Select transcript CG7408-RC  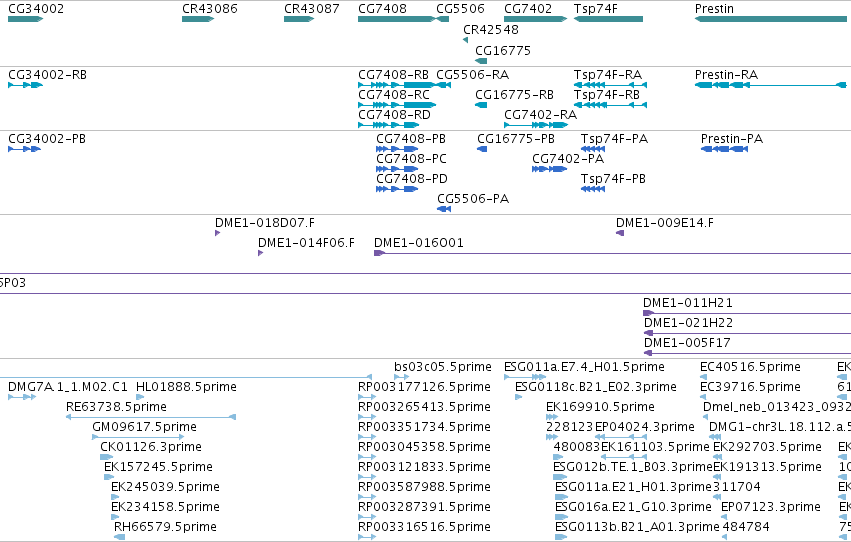pos(397,105)
